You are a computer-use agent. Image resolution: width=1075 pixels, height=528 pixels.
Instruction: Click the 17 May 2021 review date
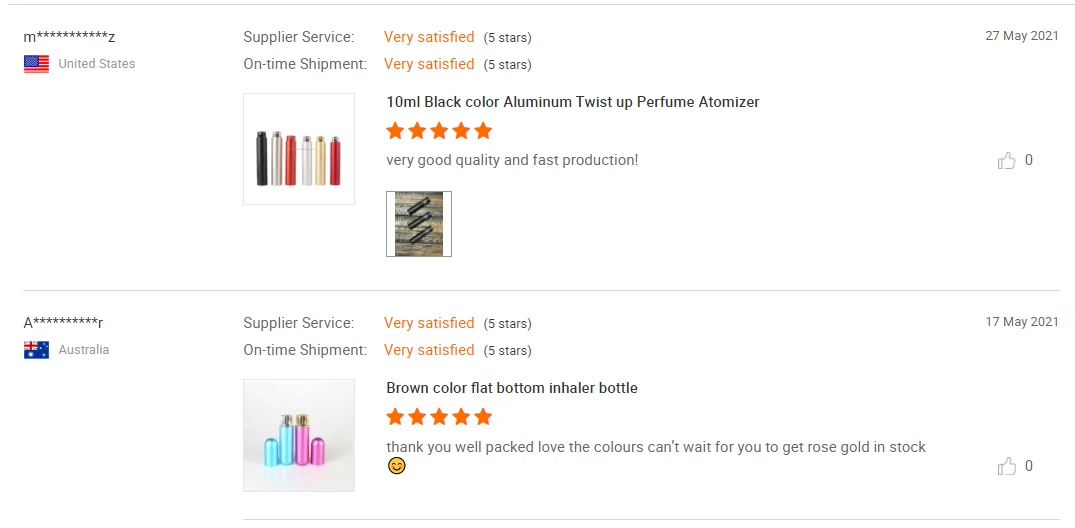click(x=1021, y=322)
